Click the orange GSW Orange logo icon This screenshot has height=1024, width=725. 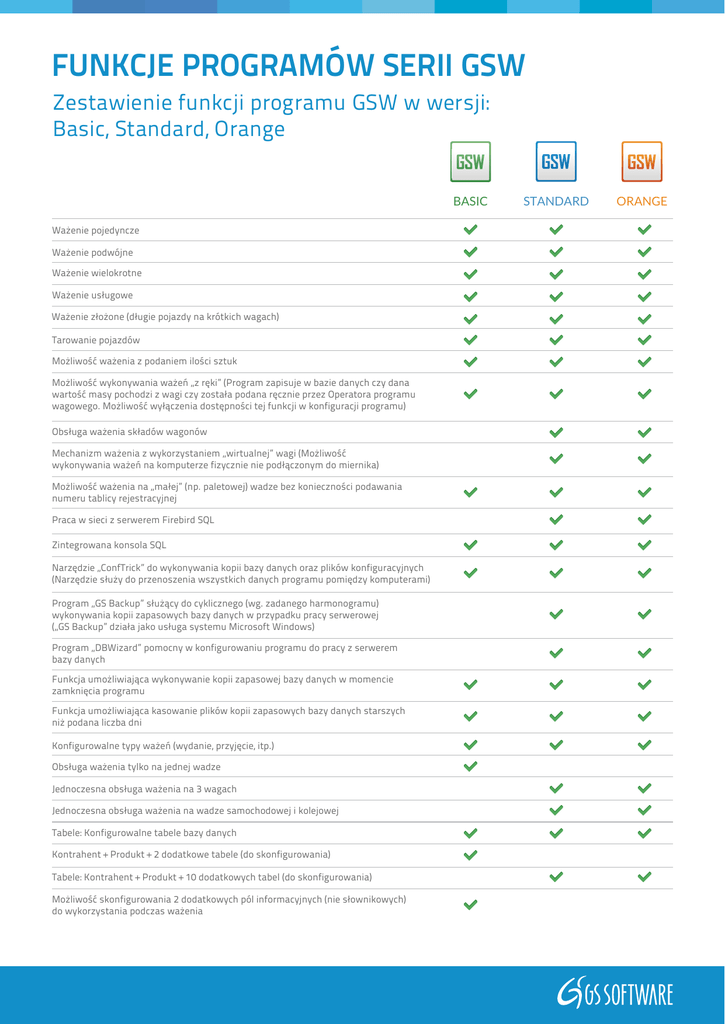click(642, 162)
